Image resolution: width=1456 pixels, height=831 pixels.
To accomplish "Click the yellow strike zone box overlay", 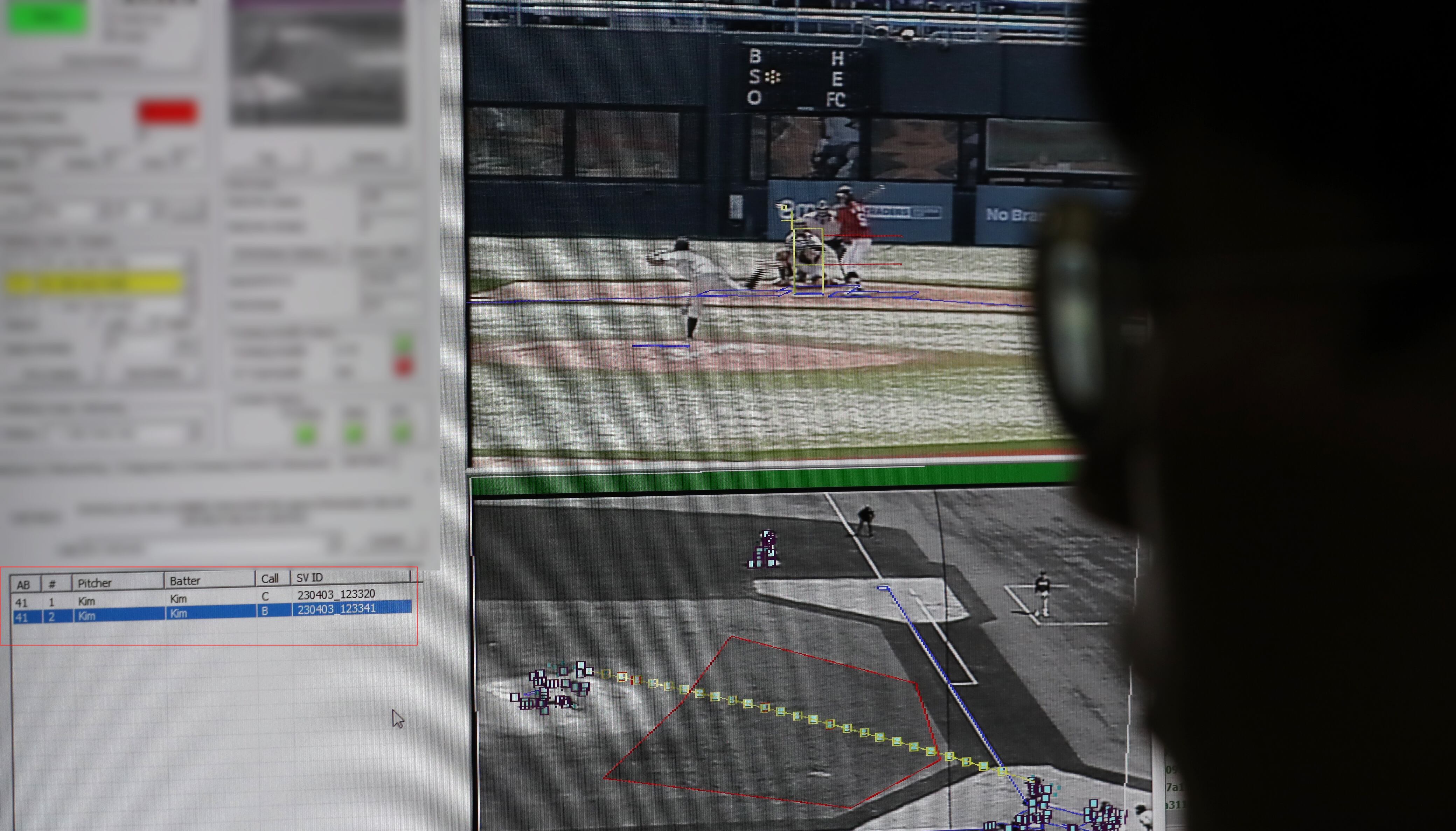I will [x=808, y=261].
